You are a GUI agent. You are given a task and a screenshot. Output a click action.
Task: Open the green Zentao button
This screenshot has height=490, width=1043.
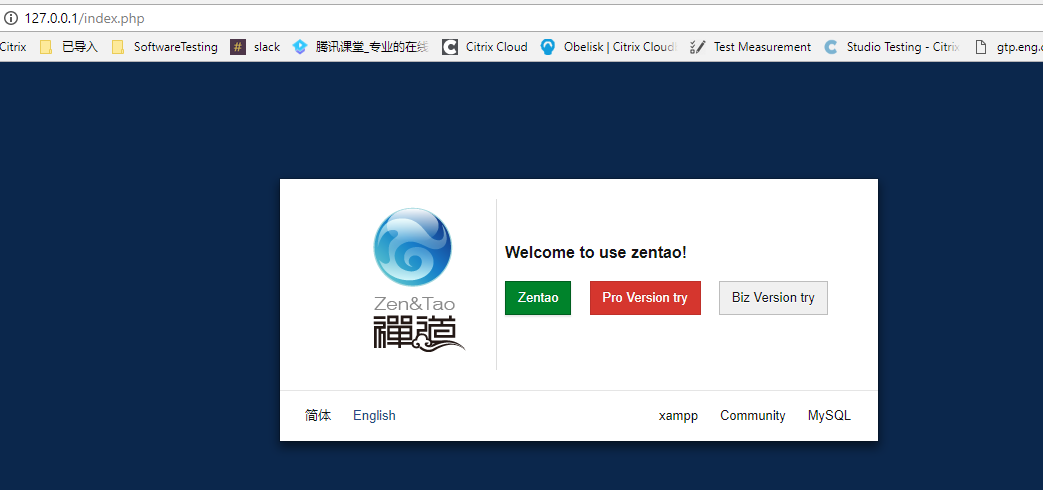(x=537, y=297)
